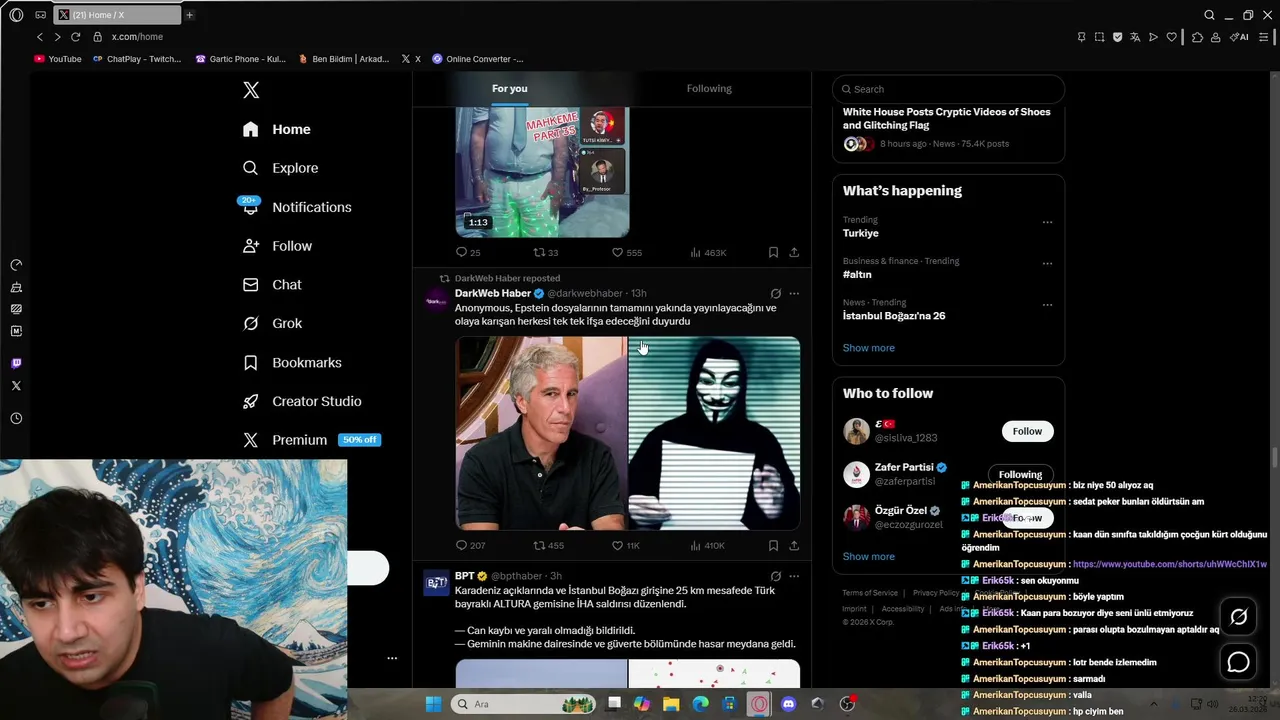Open the Online Converter bookmark

tap(478, 59)
